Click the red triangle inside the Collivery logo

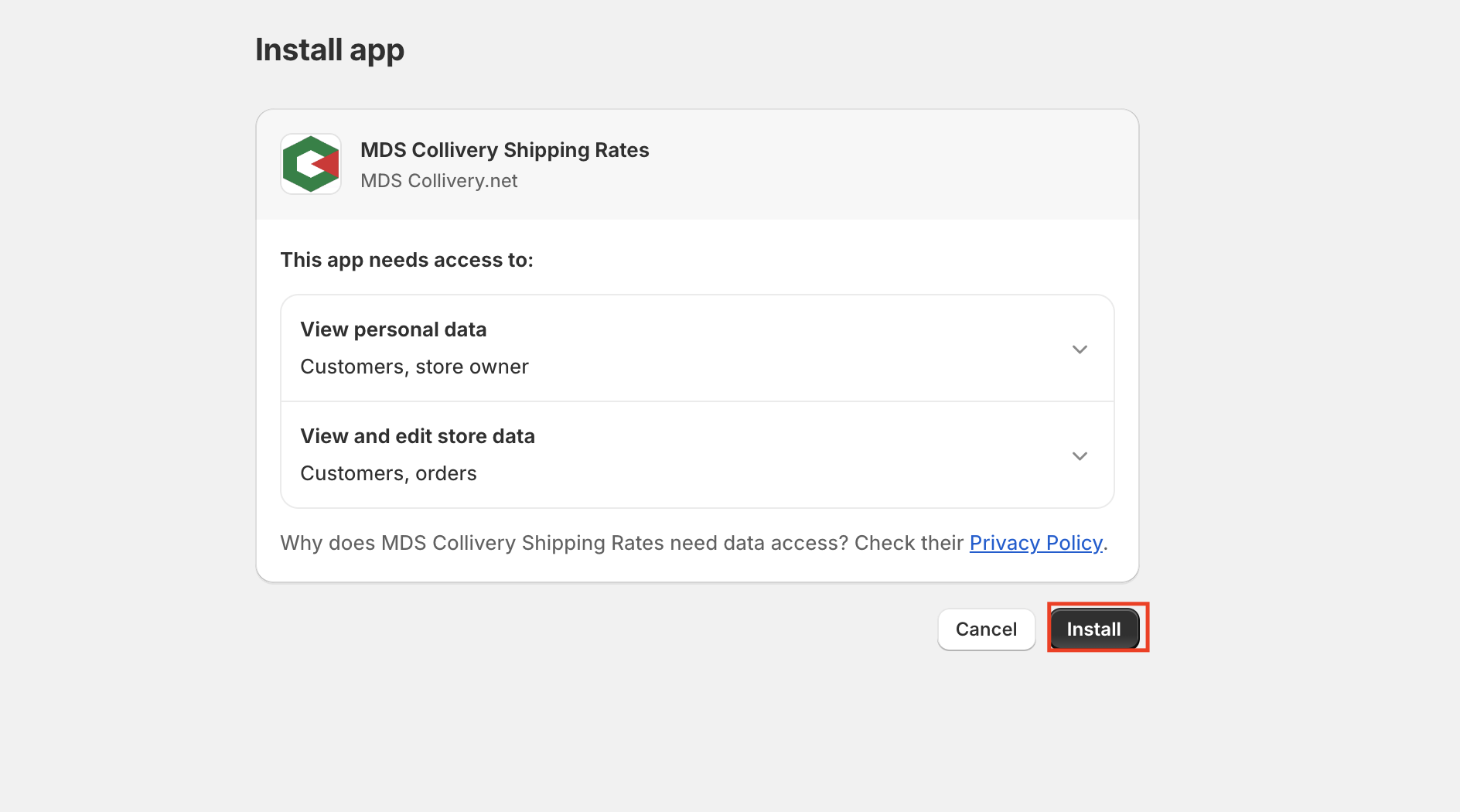pyautogui.click(x=329, y=164)
